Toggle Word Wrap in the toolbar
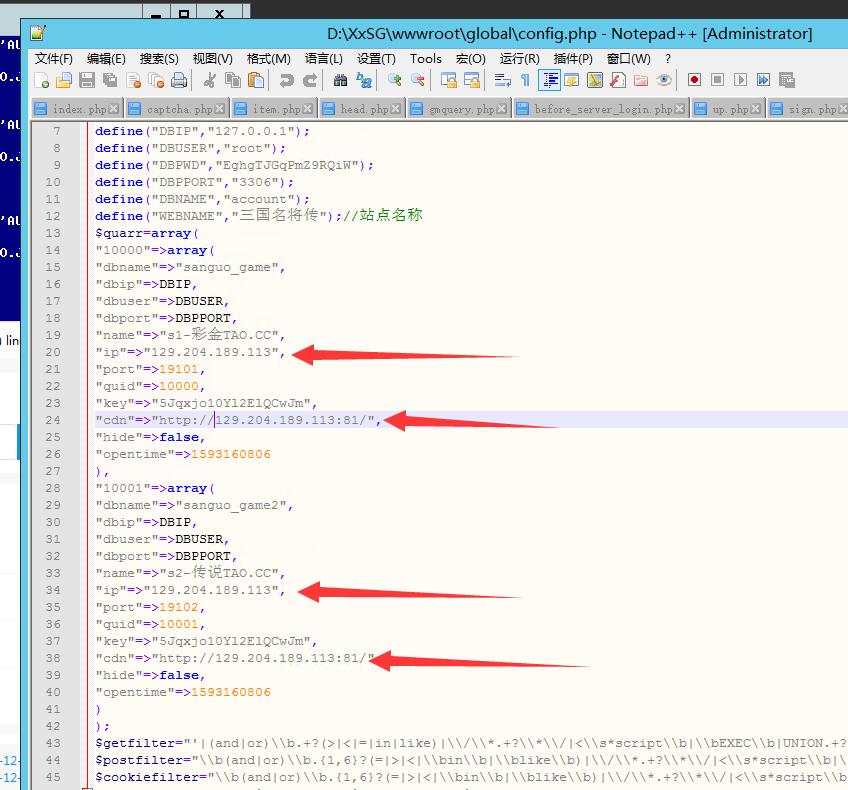This screenshot has height=790, width=848. click(x=502, y=81)
